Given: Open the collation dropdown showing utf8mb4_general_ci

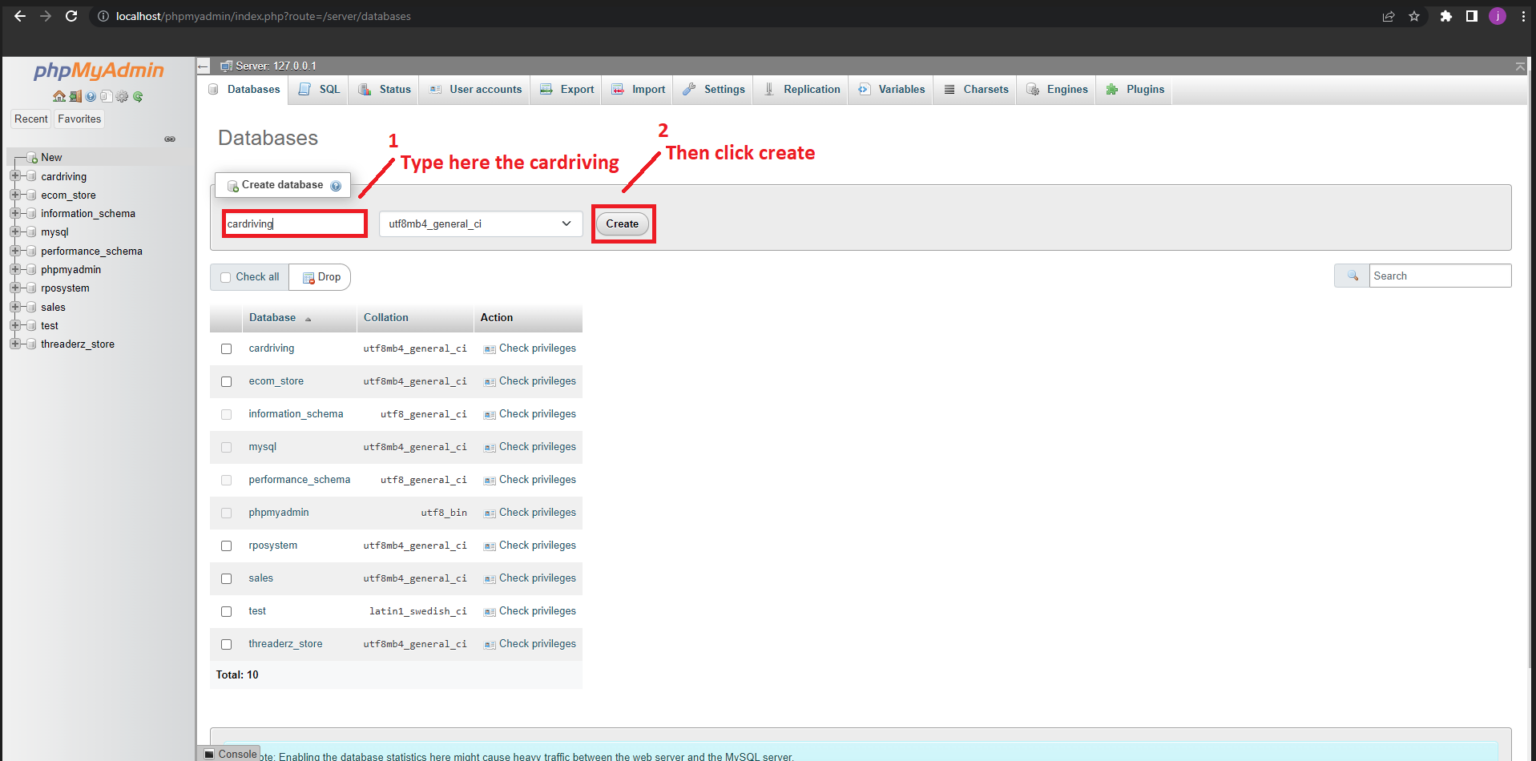Looking at the screenshot, I should (x=480, y=223).
